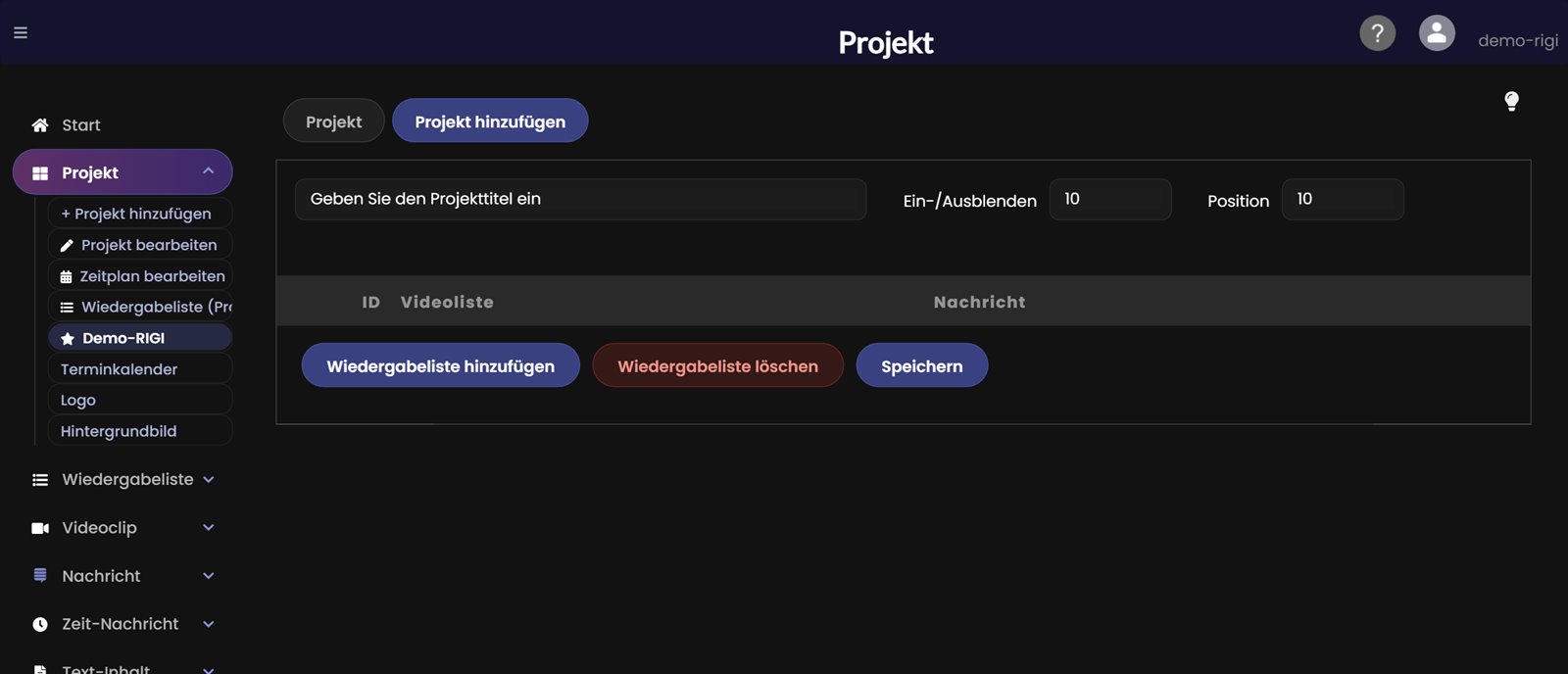Expand the Zeit-Nachricht sidebar chevron
Image resolution: width=1568 pixels, height=674 pixels.
208,624
